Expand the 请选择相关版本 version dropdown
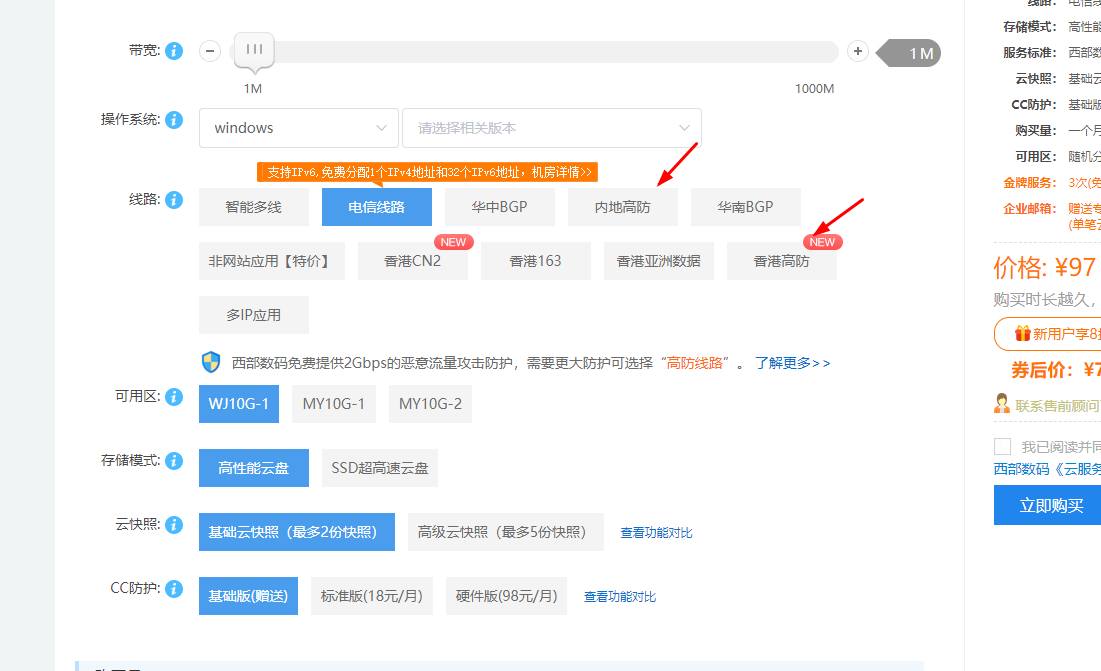The width and height of the screenshot is (1101, 671). coord(552,128)
